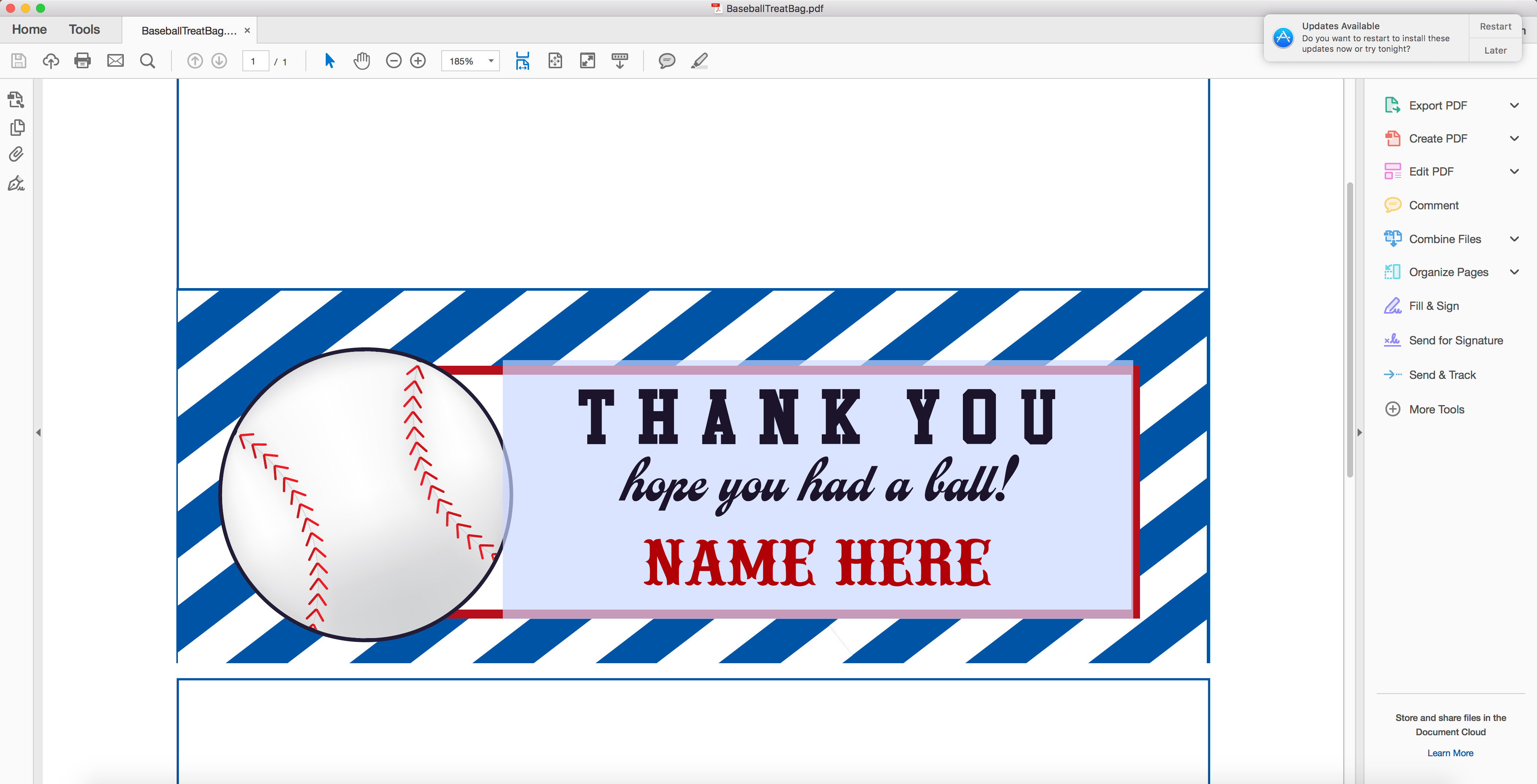The height and width of the screenshot is (784, 1537).
Task: Expand the Organize Pages options
Action: (x=1515, y=272)
